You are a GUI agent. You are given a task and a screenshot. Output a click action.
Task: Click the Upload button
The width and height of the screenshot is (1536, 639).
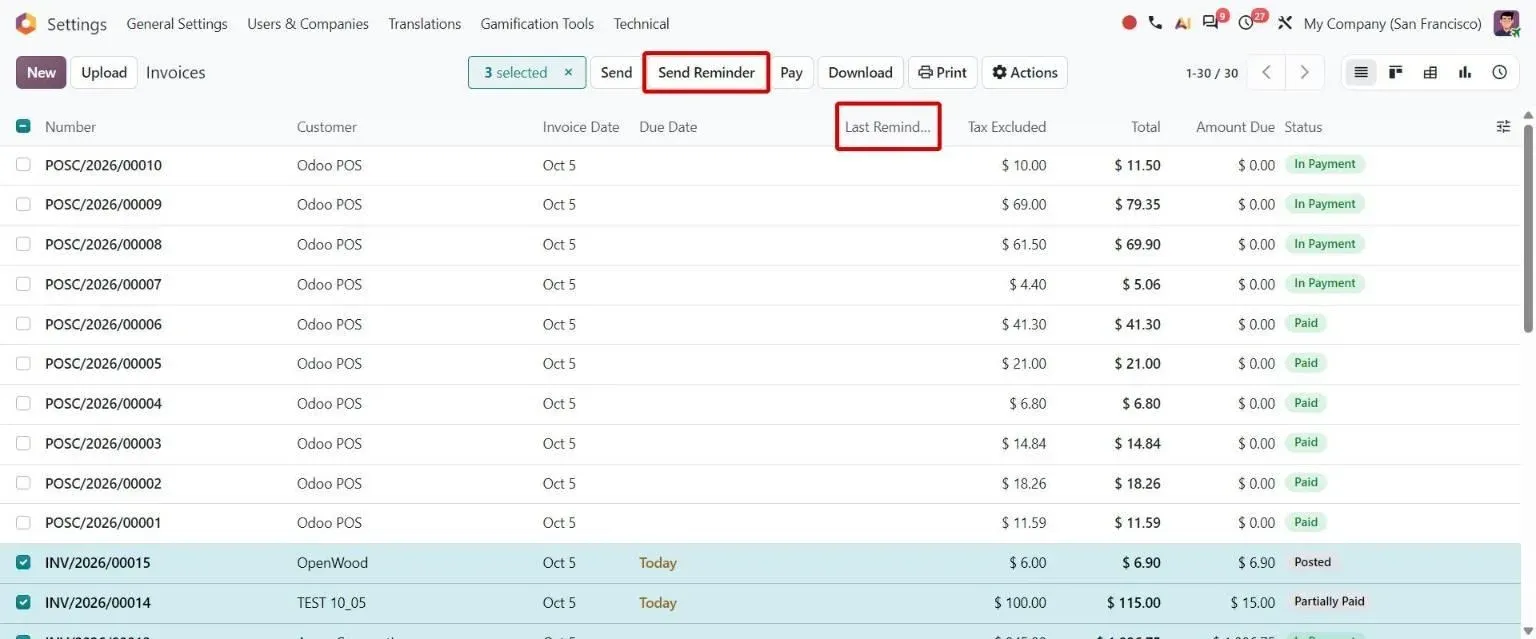pos(104,72)
